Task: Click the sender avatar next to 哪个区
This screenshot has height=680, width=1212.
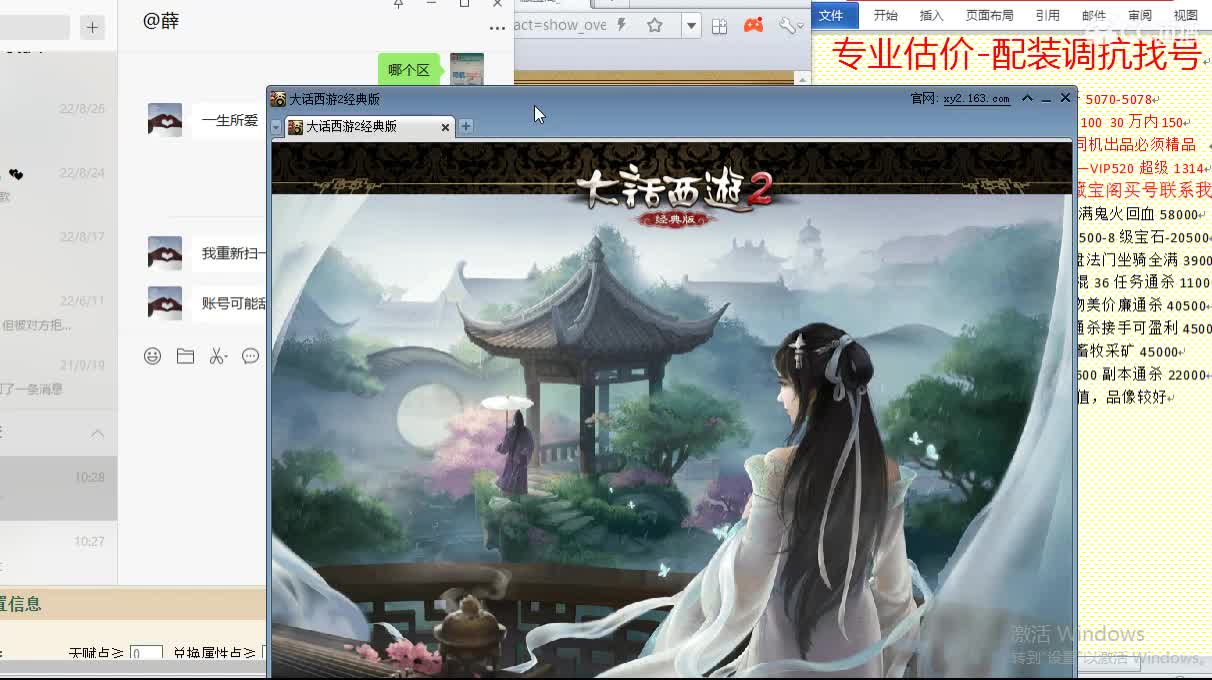Action: pyautogui.click(x=467, y=70)
